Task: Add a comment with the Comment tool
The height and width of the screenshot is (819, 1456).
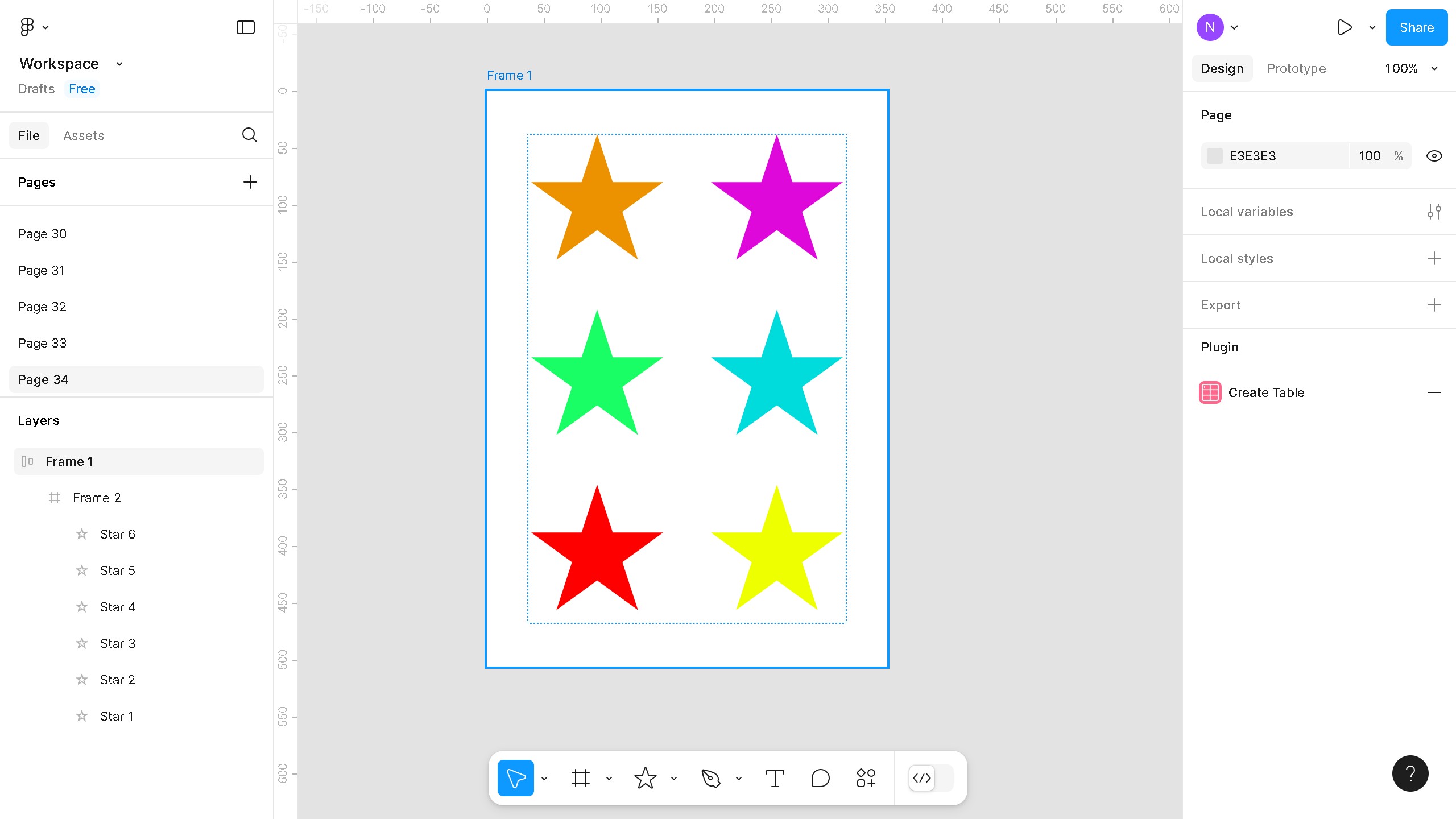Action: point(820,777)
